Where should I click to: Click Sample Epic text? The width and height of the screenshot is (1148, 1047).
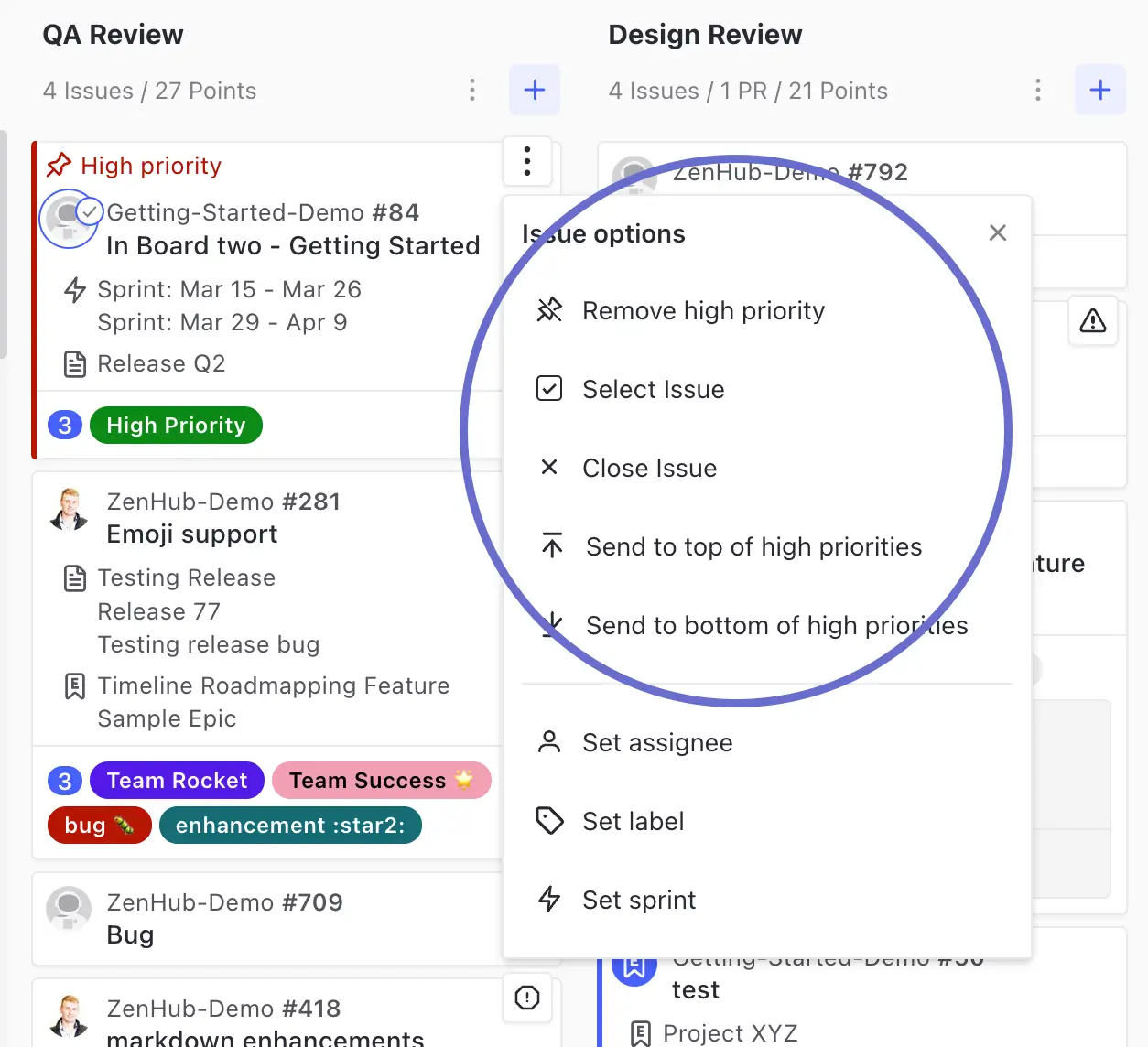tap(167, 719)
